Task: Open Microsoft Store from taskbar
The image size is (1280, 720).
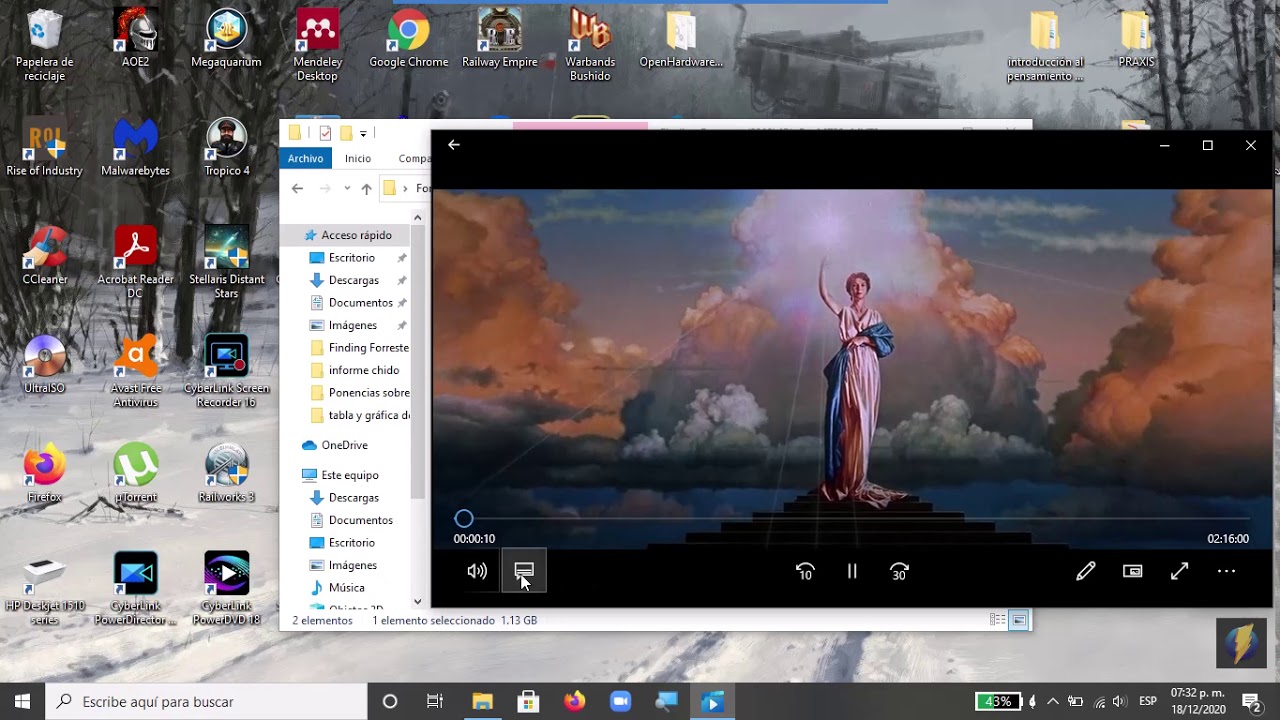Action: pos(528,702)
